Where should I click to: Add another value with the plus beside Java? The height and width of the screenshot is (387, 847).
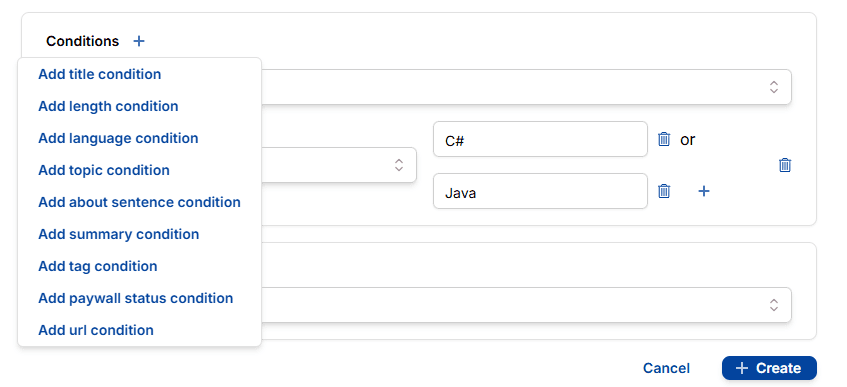point(703,191)
